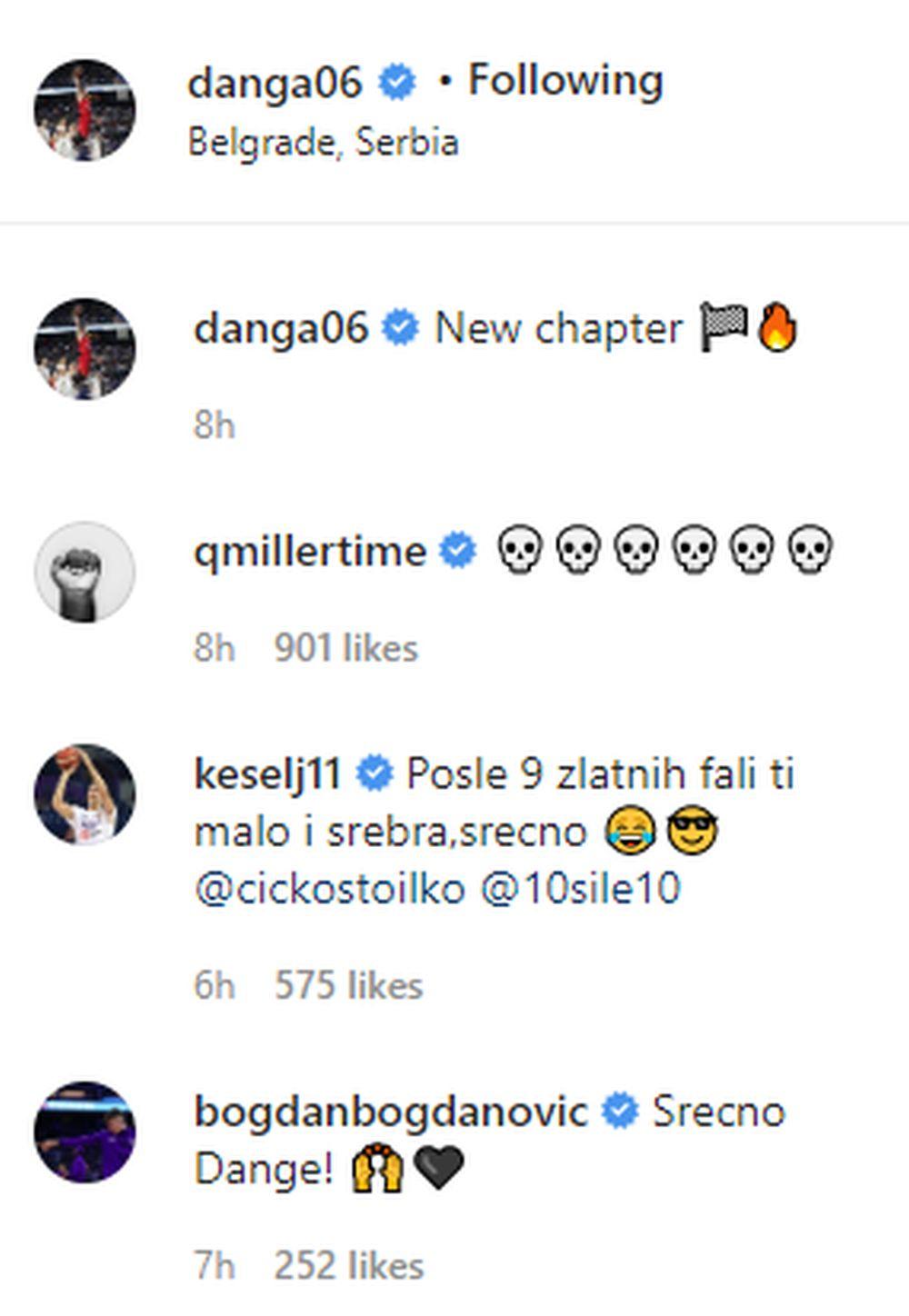Open danga06 profile picture in post header
The image size is (909, 1316).
[85, 111]
